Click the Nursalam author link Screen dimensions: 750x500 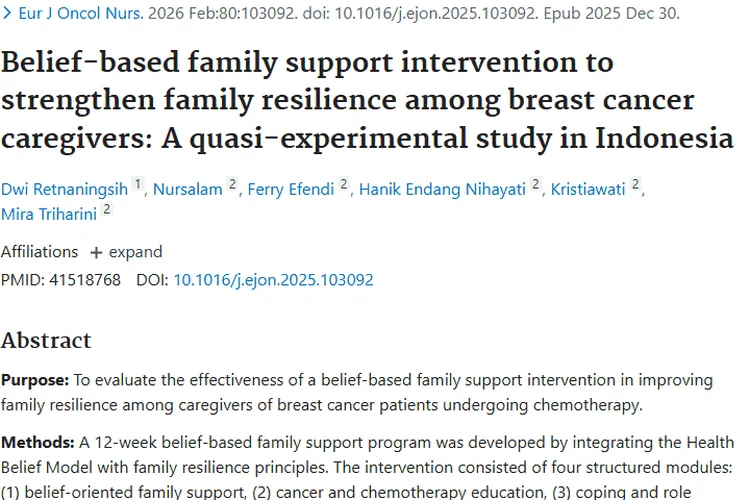(188, 189)
